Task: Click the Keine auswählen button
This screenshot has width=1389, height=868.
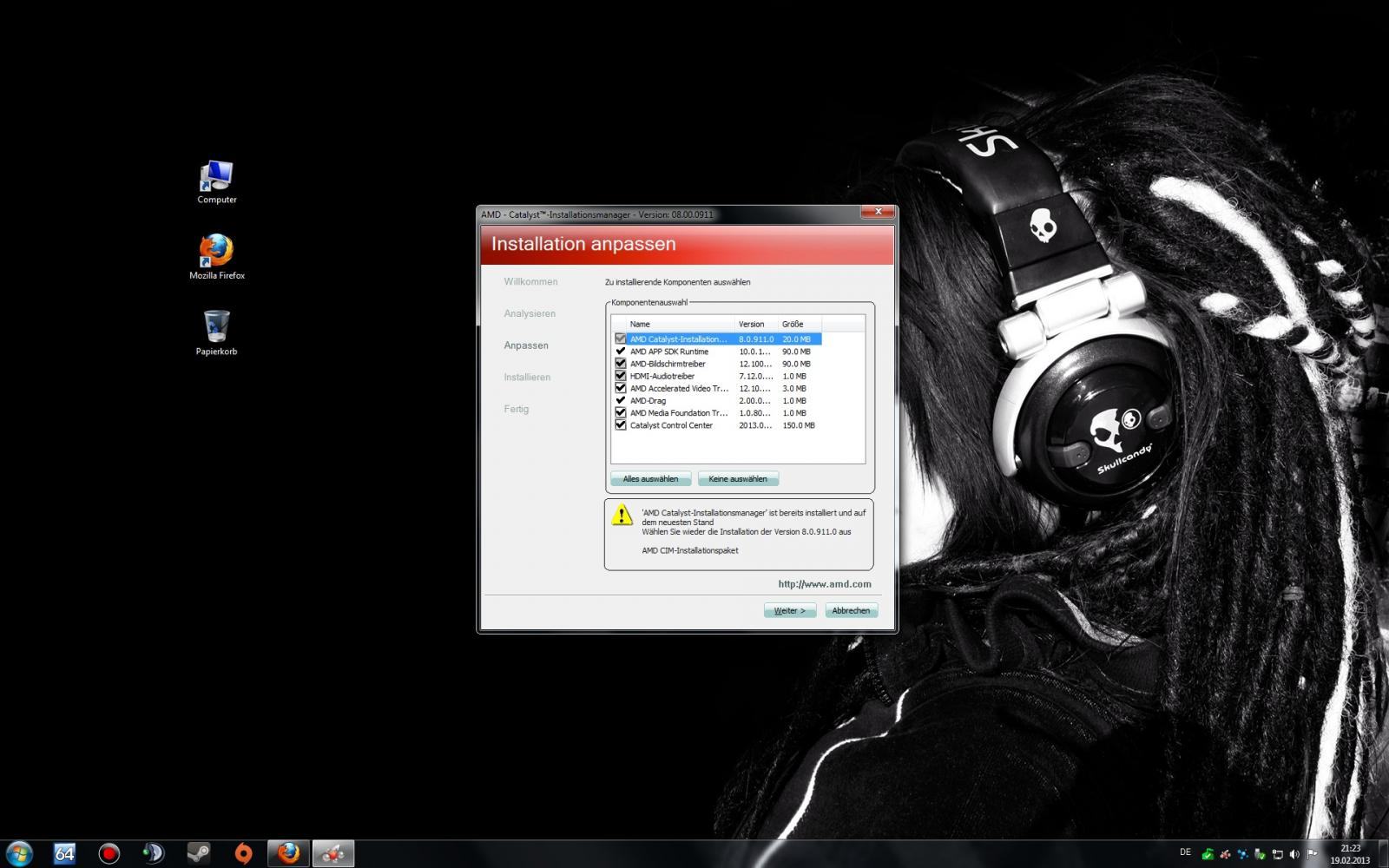Action: click(x=738, y=479)
